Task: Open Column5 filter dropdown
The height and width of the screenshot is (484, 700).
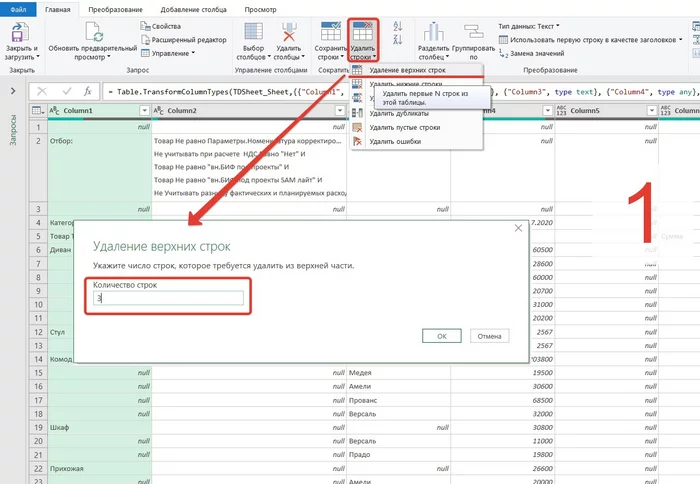Action: [x=652, y=110]
